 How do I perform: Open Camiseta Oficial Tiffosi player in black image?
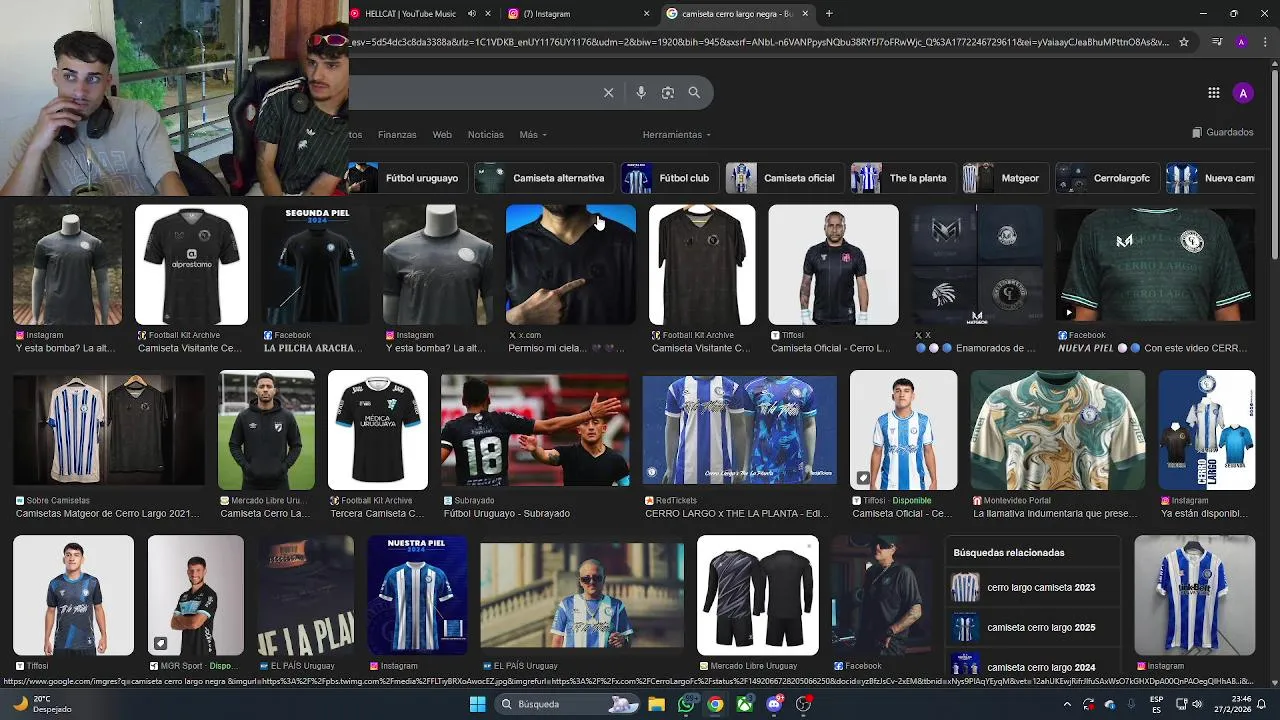point(833,265)
